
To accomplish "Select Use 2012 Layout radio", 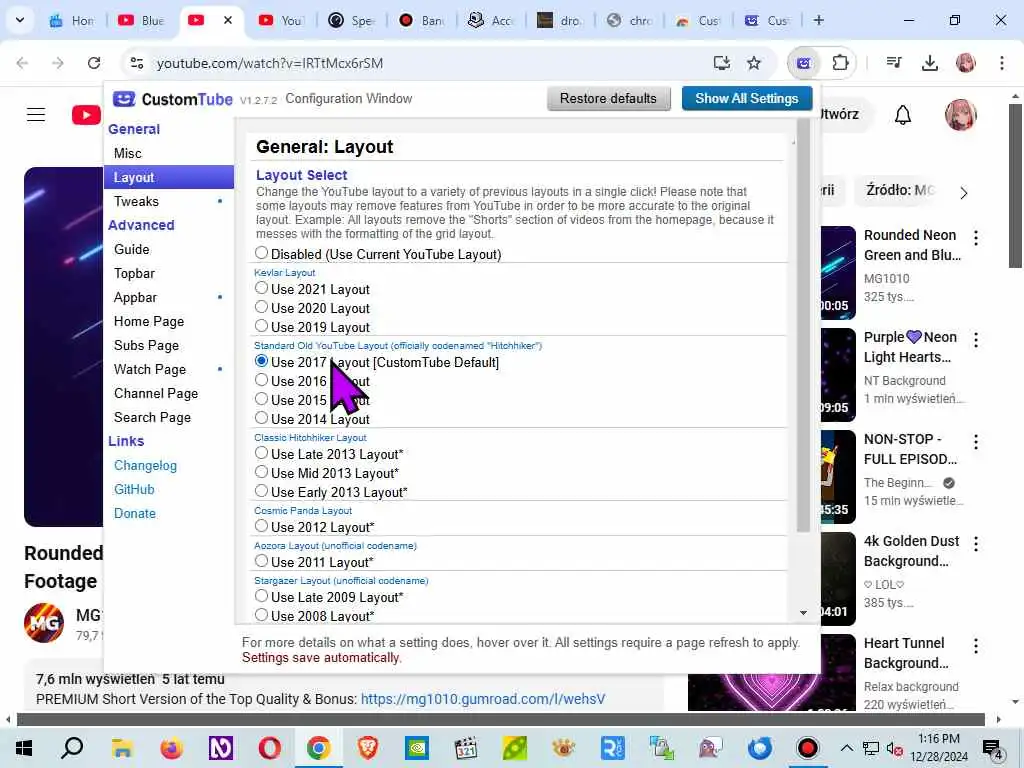I will [x=261, y=526].
